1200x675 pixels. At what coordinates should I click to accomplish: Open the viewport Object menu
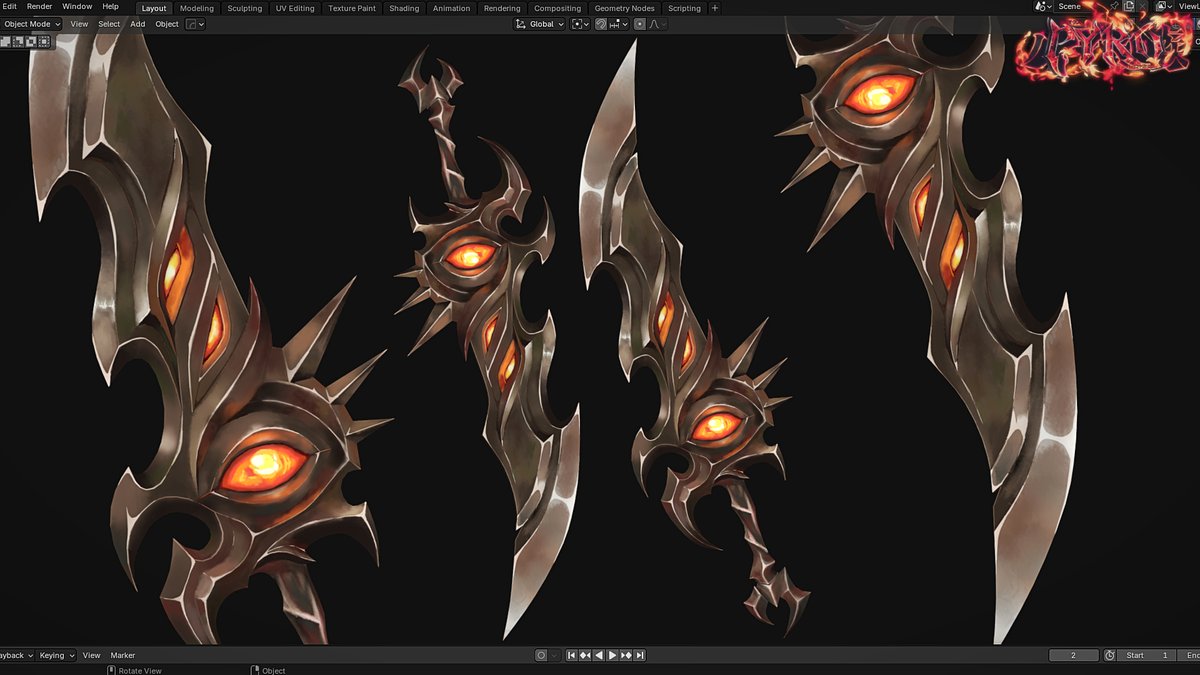click(x=167, y=24)
